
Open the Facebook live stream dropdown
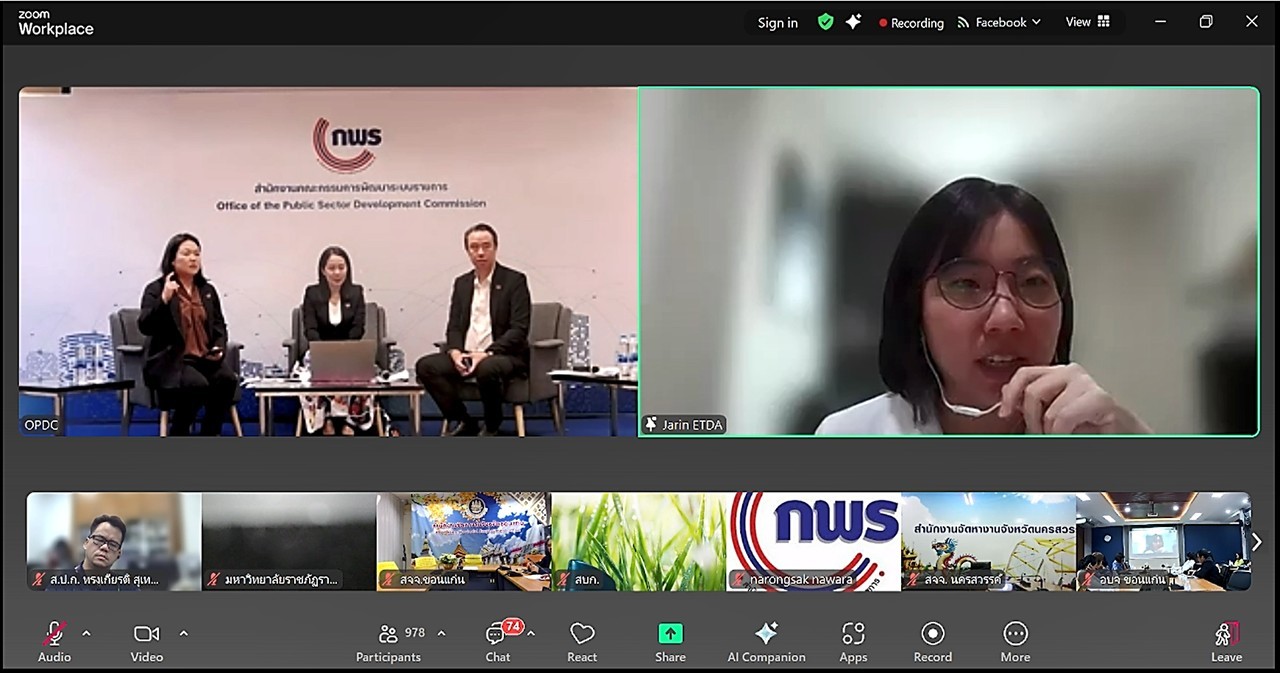[x=999, y=22]
